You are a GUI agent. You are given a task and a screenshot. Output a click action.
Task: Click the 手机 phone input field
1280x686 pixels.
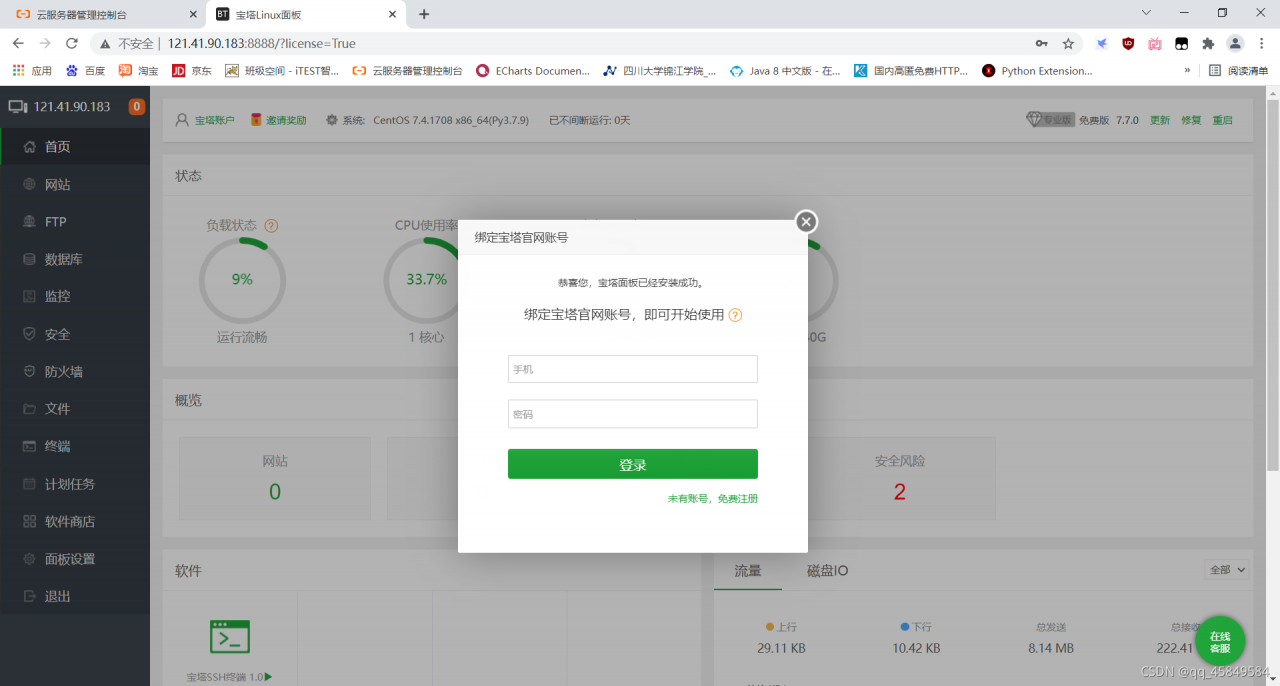click(x=633, y=369)
